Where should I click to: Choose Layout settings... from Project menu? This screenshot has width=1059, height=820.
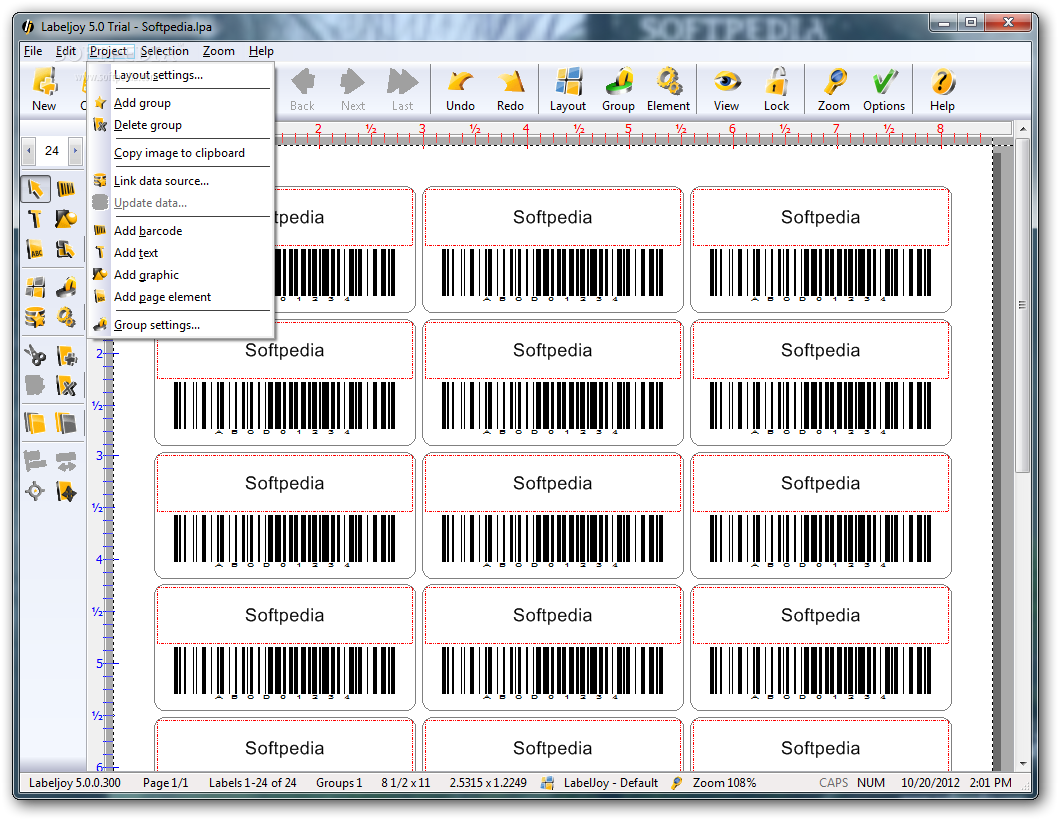coord(181,75)
